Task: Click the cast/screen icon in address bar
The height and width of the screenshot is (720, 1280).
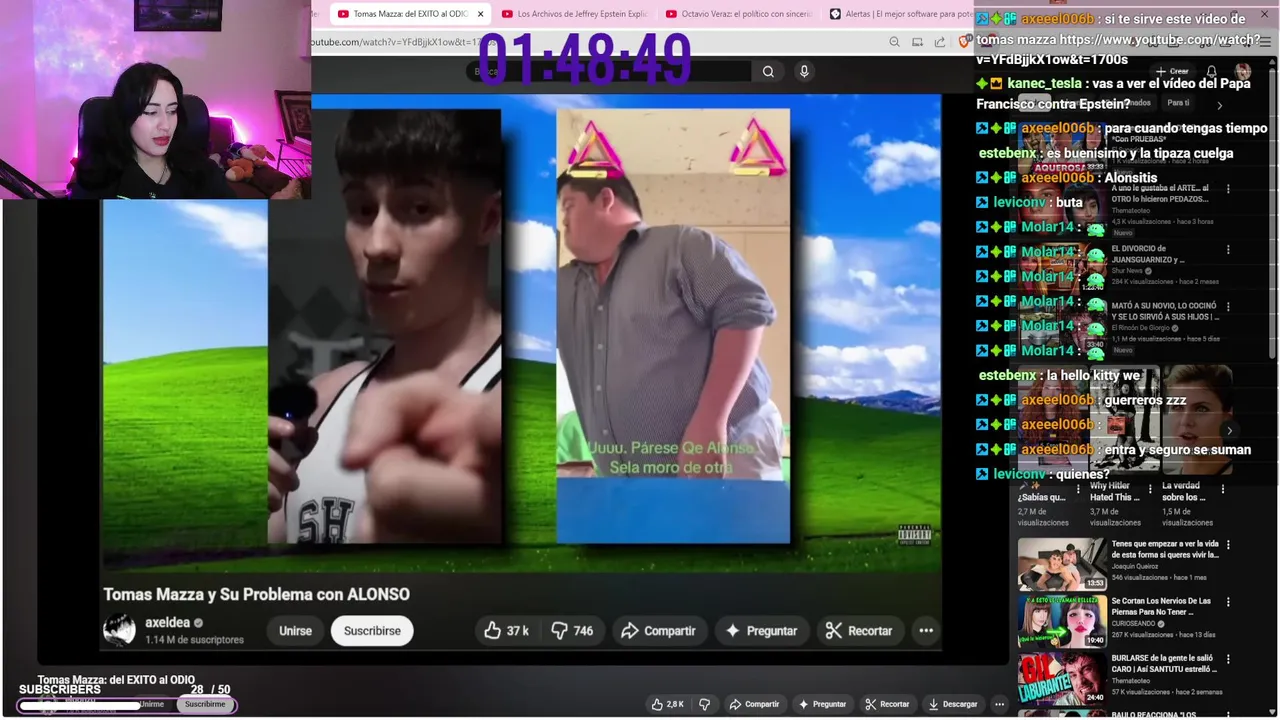Action: tap(917, 42)
